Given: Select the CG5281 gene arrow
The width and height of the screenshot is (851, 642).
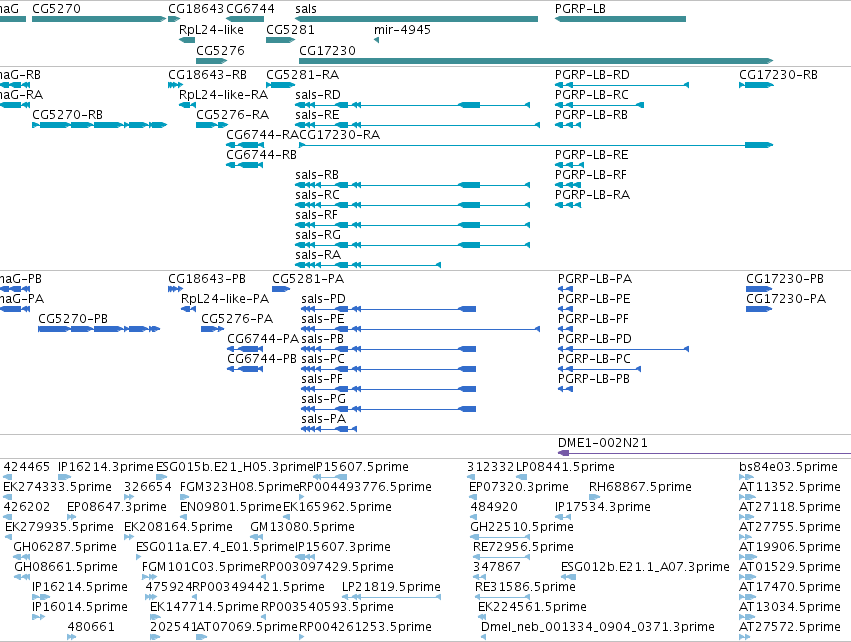Looking at the screenshot, I should click(281, 40).
